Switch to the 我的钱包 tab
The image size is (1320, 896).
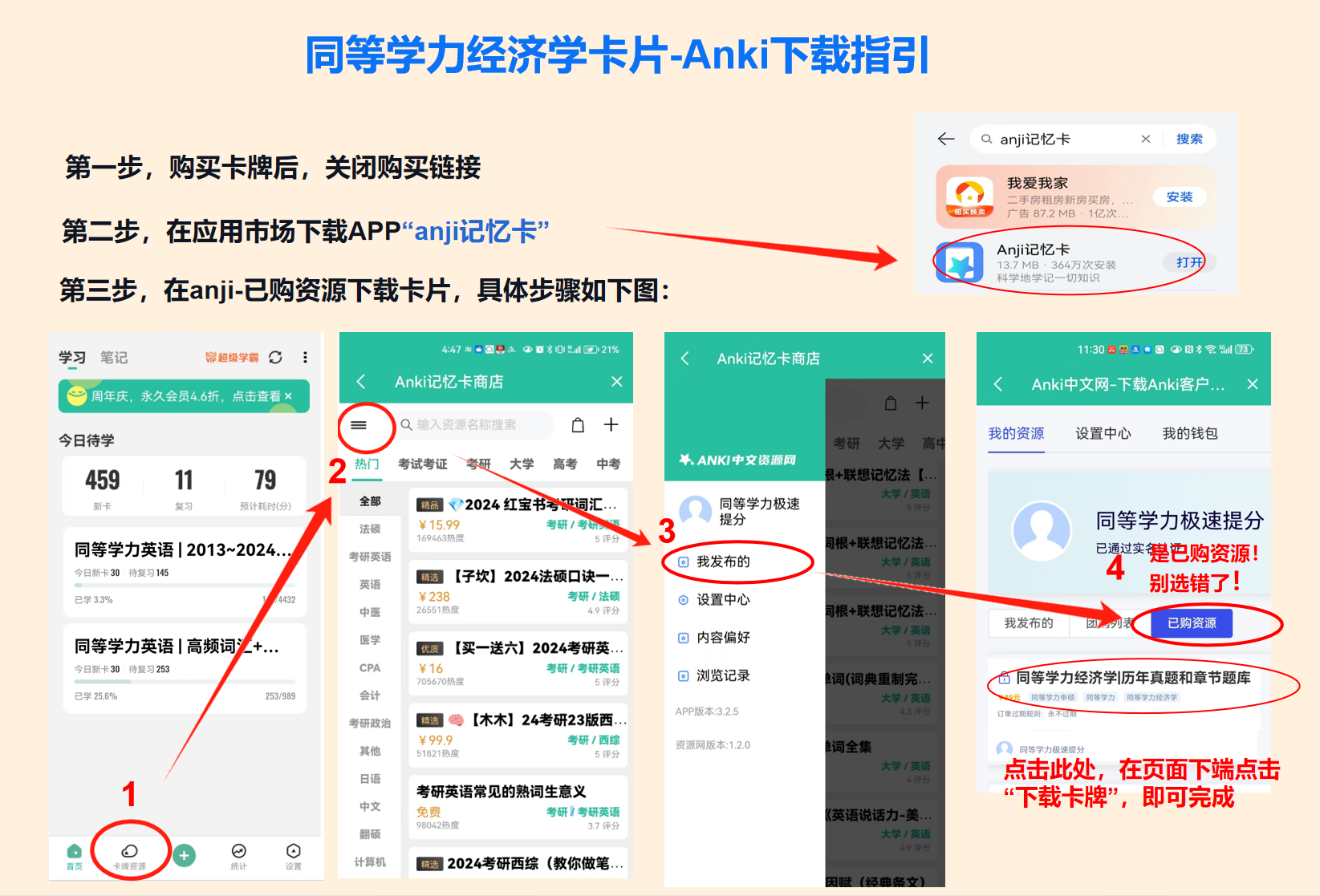click(1190, 434)
